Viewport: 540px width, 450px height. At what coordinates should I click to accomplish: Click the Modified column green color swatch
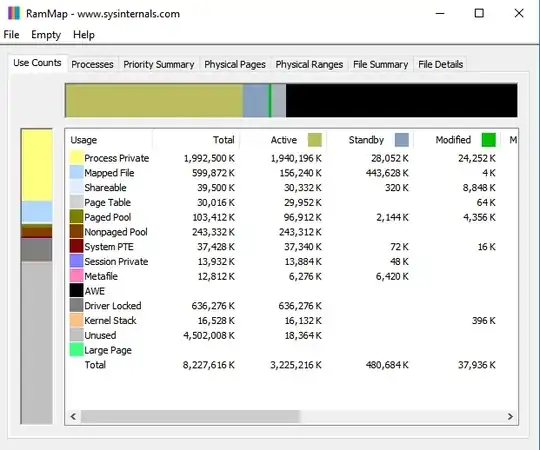[x=489, y=140]
